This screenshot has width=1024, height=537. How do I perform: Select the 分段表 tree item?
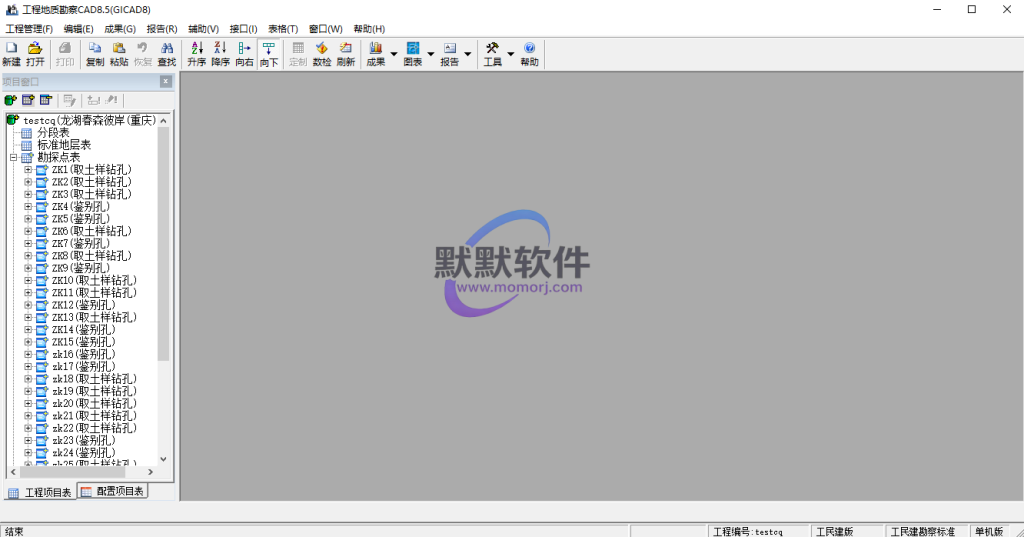[x=53, y=133]
